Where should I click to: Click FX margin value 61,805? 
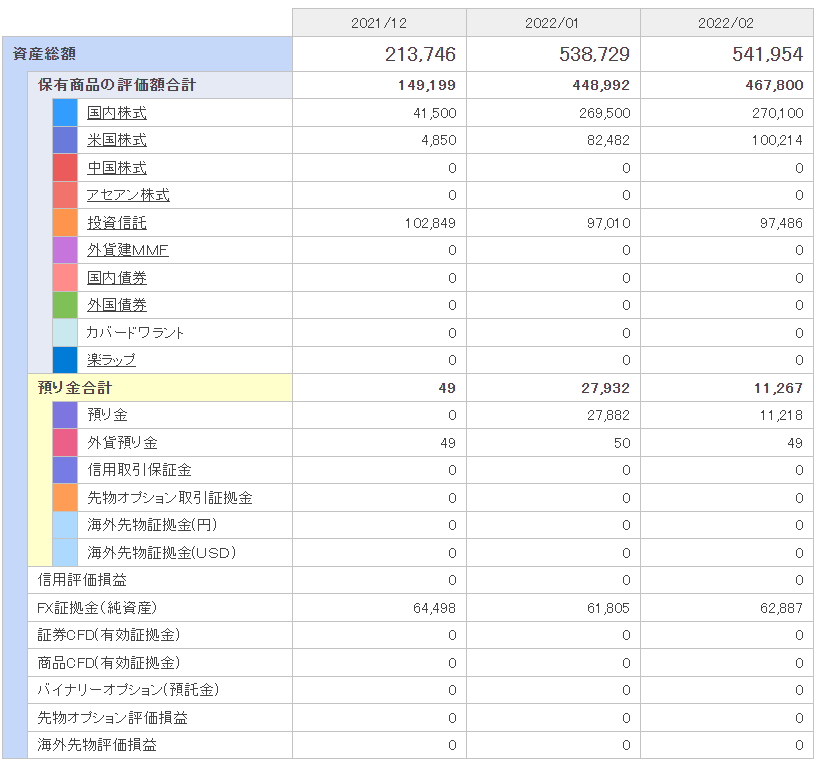point(608,608)
